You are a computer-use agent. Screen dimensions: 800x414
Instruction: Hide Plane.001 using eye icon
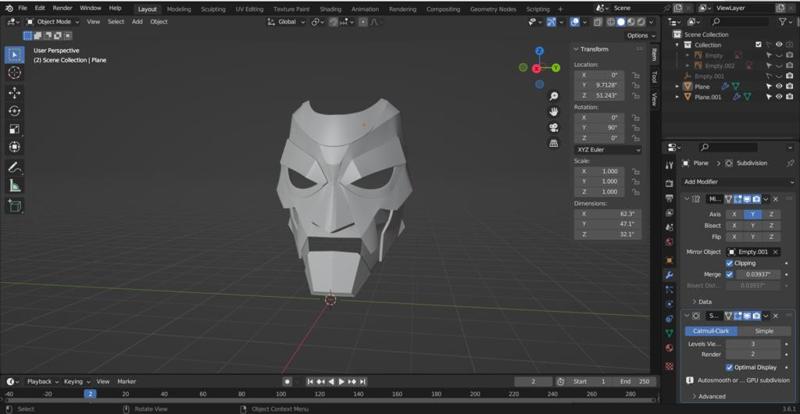coord(779,96)
